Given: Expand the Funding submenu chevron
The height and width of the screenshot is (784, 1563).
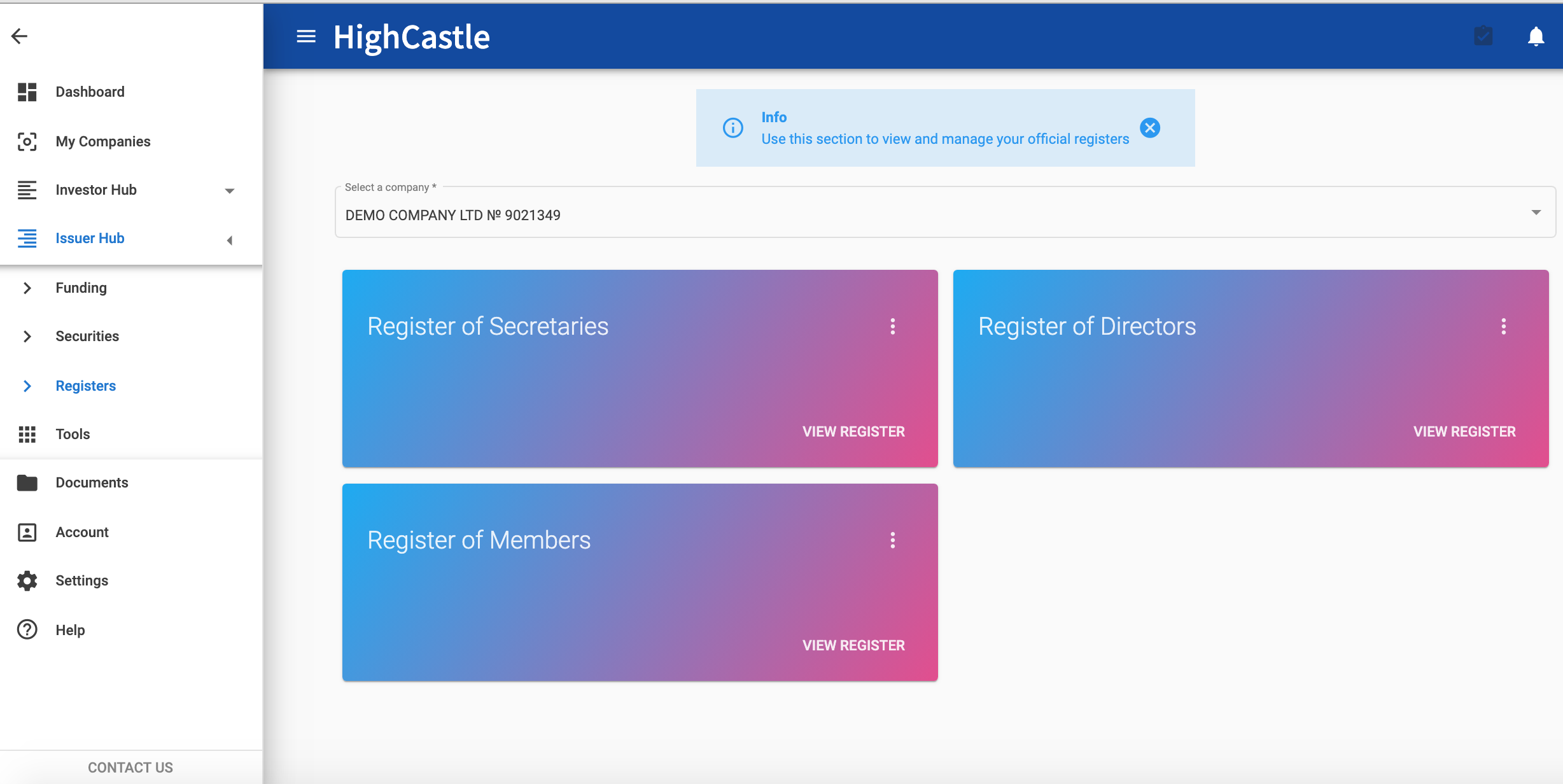Looking at the screenshot, I should [27, 288].
